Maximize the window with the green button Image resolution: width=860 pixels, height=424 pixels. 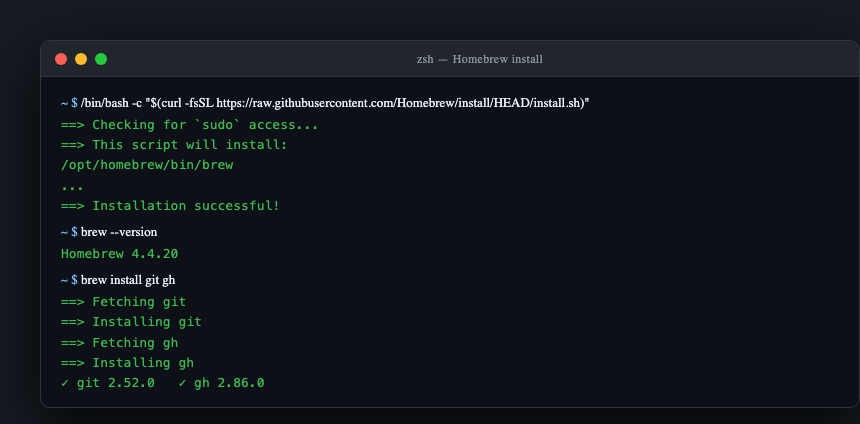coord(101,59)
